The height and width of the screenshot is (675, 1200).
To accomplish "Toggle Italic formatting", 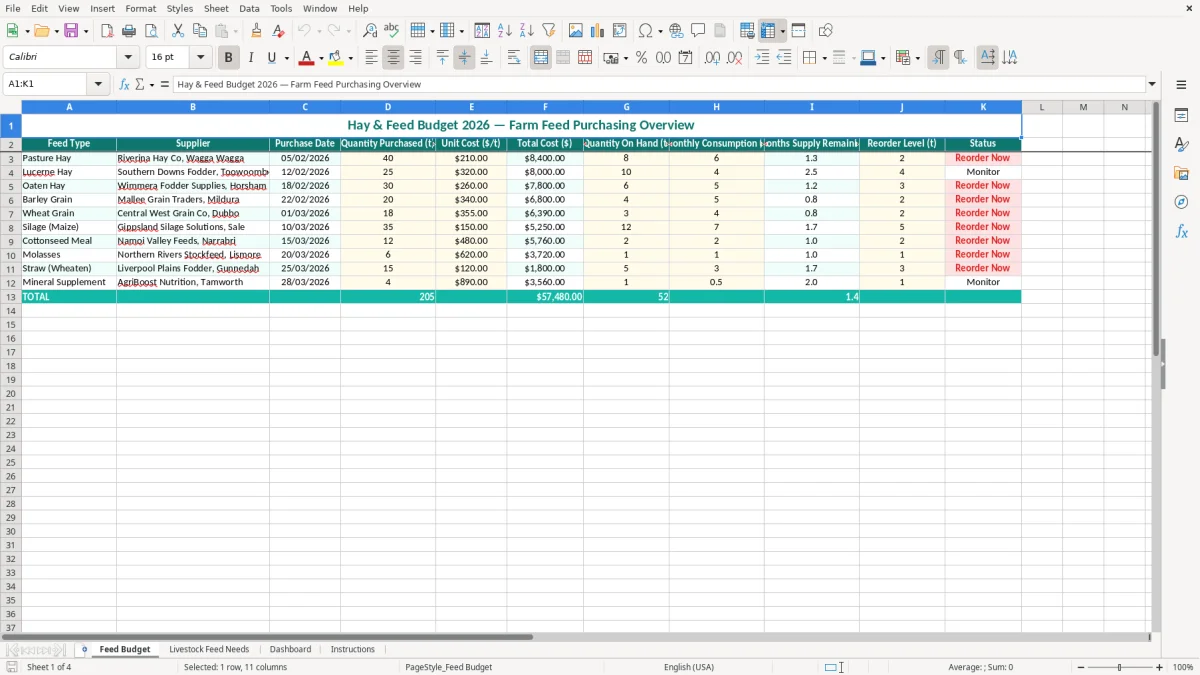I will point(251,58).
